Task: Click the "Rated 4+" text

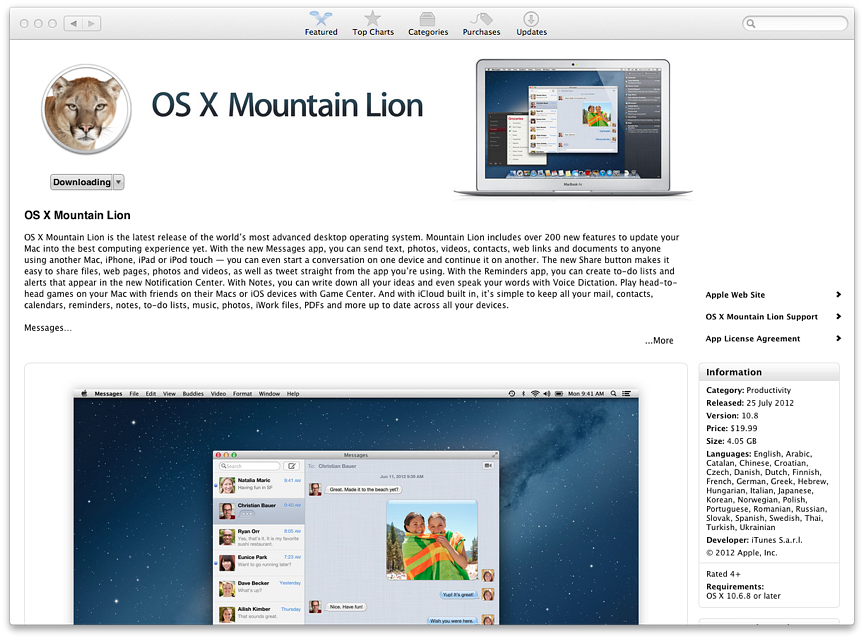Action: (x=723, y=574)
